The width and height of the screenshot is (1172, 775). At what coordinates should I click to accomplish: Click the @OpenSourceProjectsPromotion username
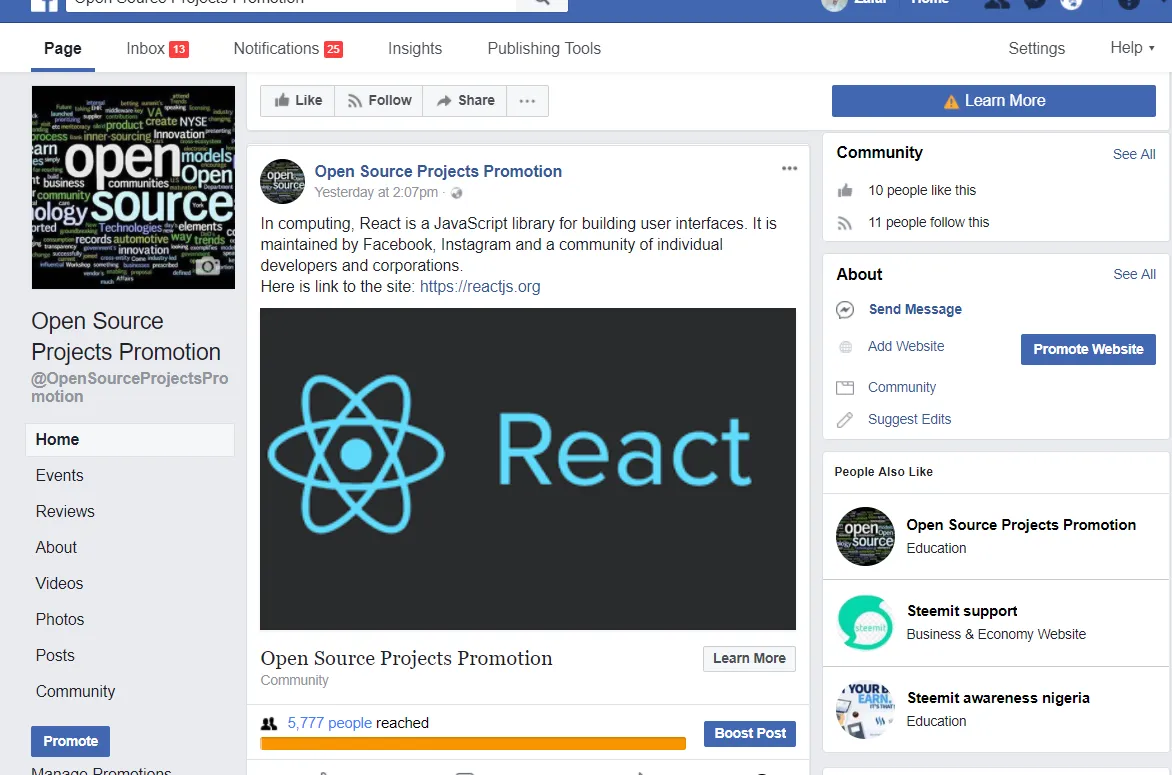tap(129, 387)
